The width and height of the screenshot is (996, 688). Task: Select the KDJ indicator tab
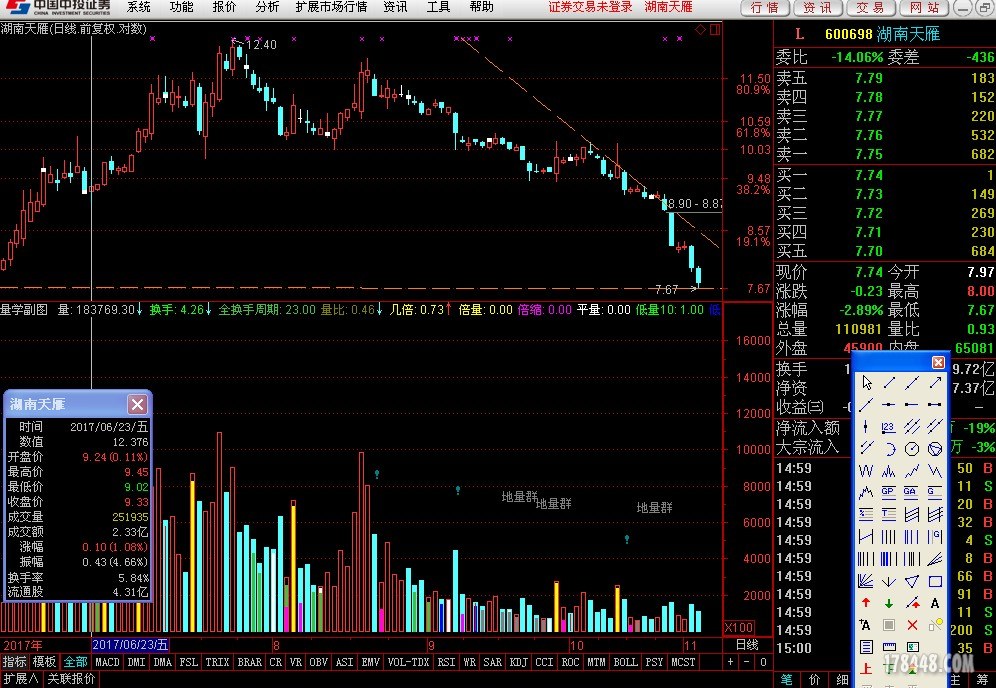coord(518,662)
